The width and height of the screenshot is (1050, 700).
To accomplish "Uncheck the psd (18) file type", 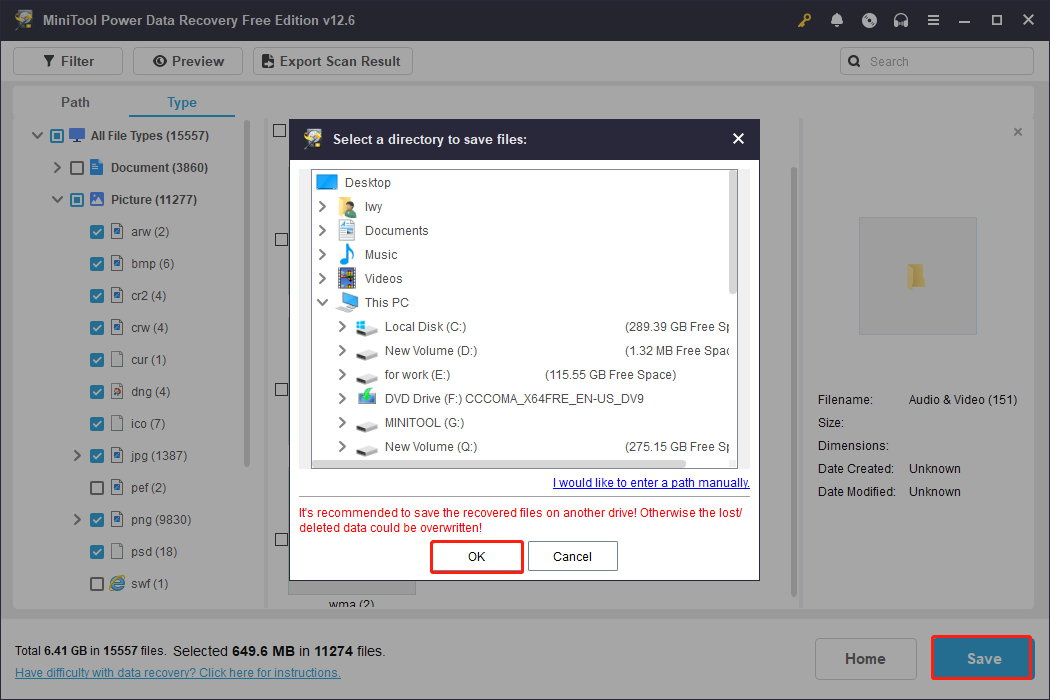I will 96,551.
